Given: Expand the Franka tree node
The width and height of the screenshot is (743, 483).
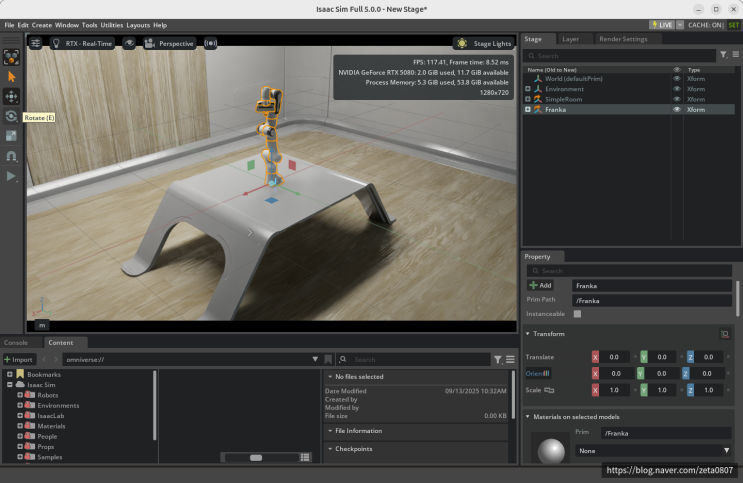Looking at the screenshot, I should [528, 109].
